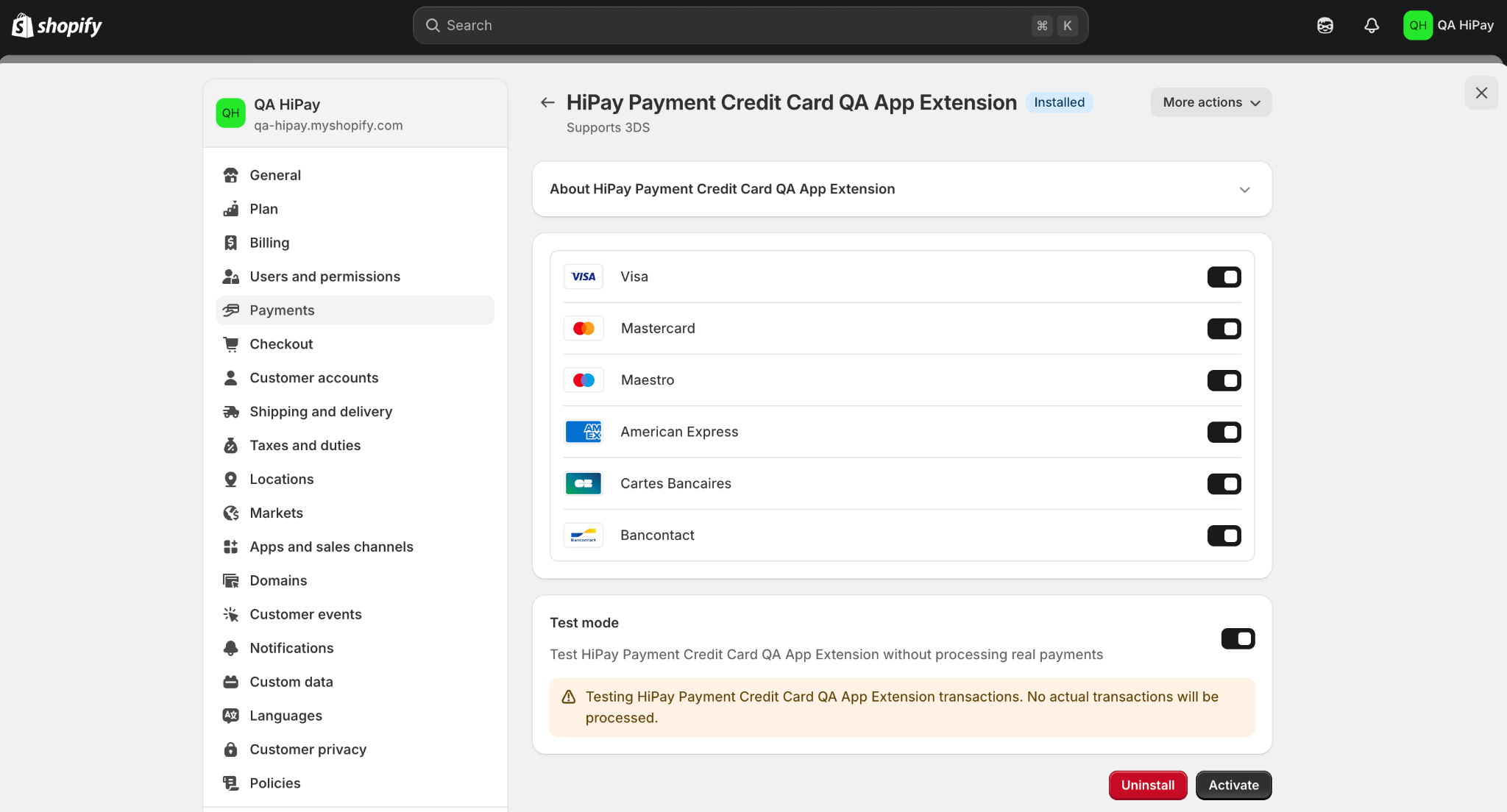1507x812 pixels.
Task: Open the More actions dropdown
Action: pyautogui.click(x=1211, y=102)
